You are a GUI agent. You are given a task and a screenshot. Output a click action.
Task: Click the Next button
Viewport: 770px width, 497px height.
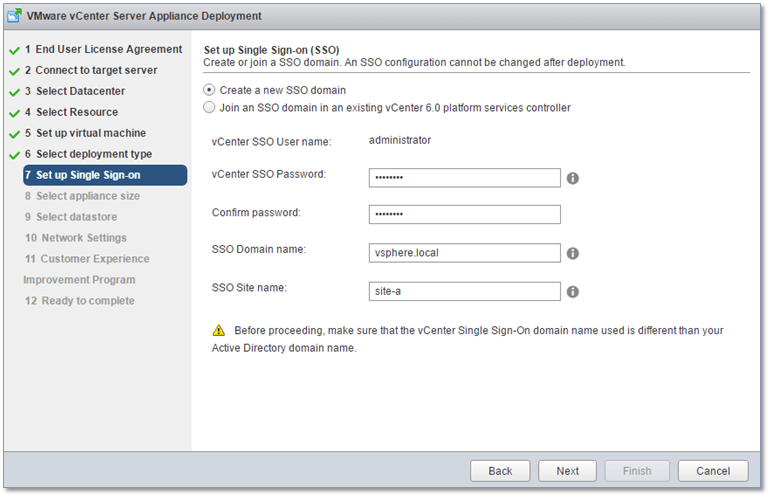567,471
